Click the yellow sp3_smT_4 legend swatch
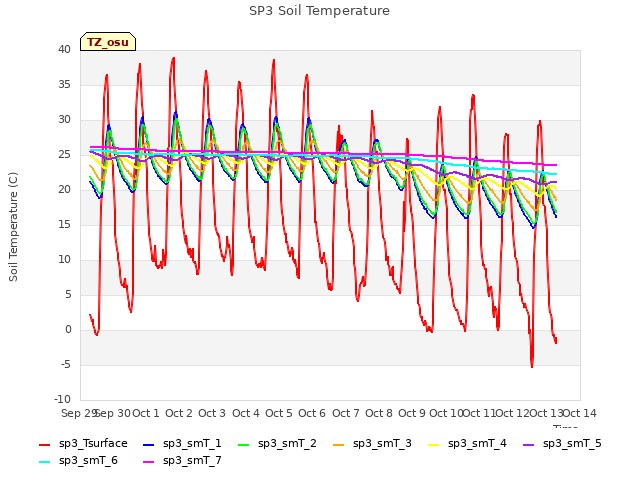 pos(433,444)
